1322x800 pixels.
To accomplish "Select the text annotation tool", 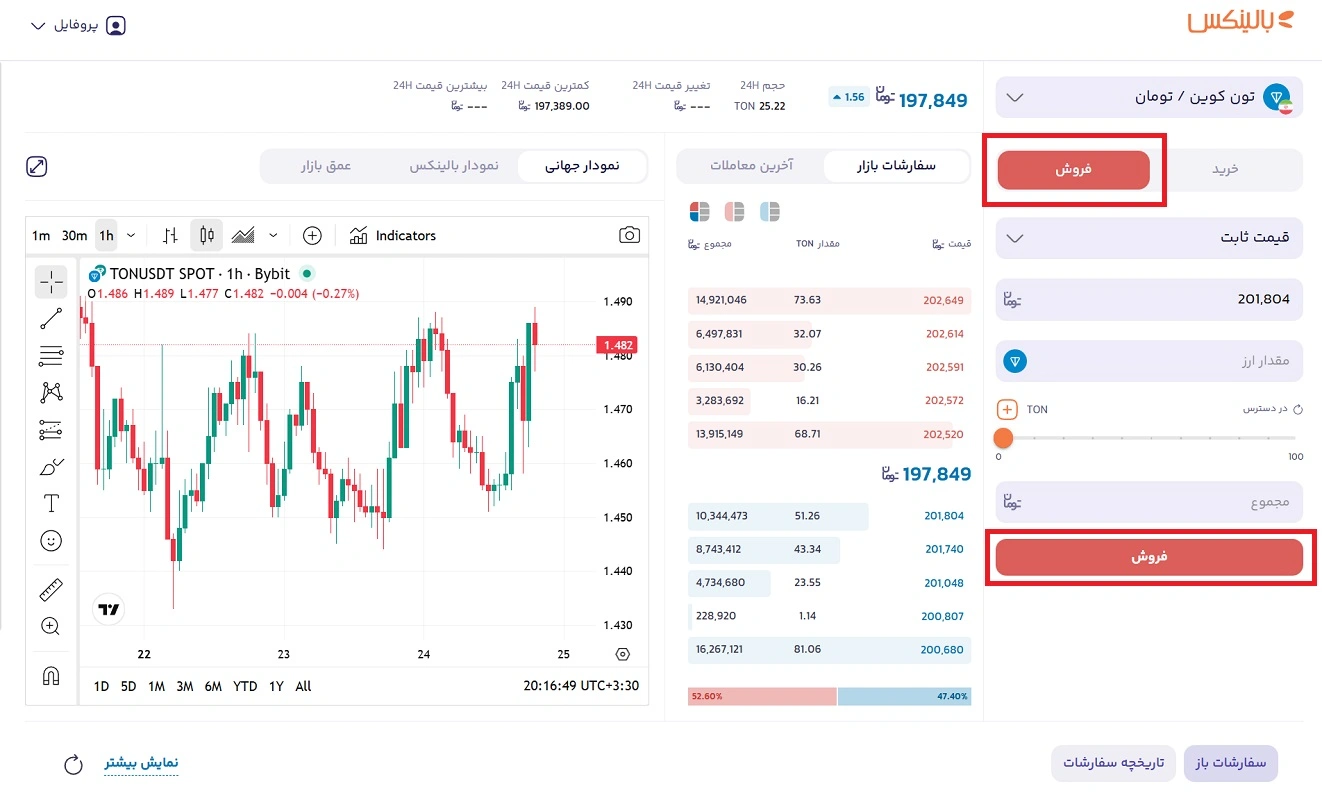I will 51,503.
